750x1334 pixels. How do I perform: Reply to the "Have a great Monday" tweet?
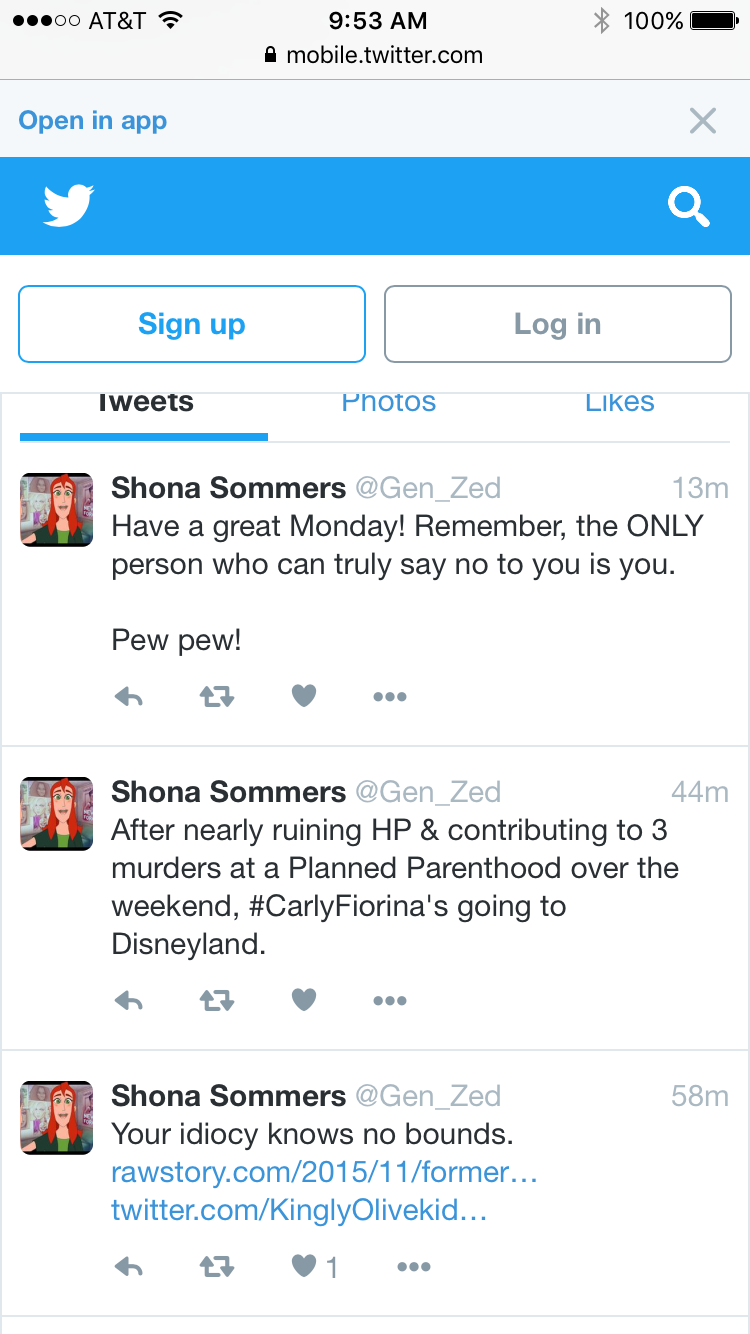click(129, 697)
